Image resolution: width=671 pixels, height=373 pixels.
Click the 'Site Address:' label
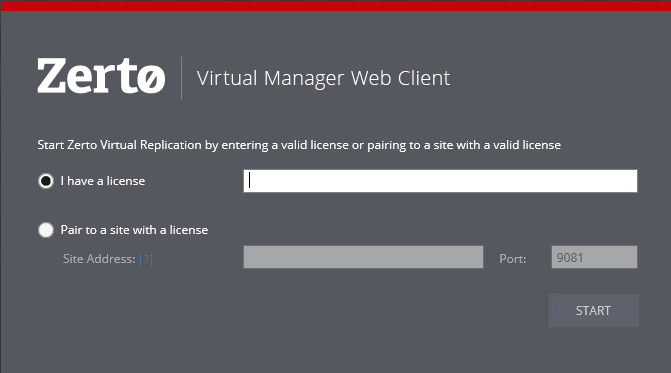[x=99, y=259]
